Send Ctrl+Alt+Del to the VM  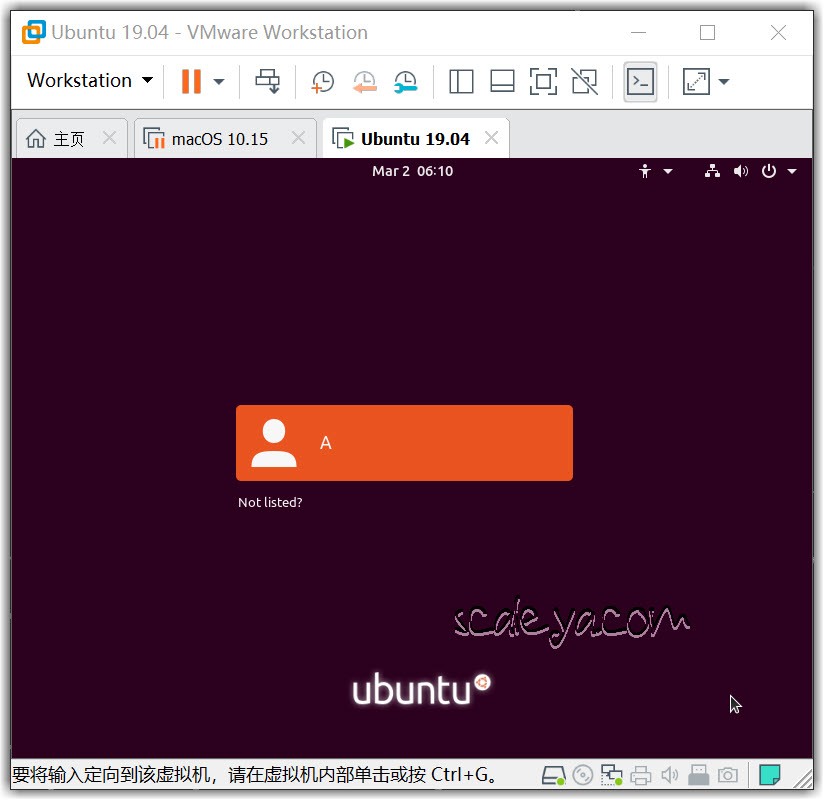[268, 81]
